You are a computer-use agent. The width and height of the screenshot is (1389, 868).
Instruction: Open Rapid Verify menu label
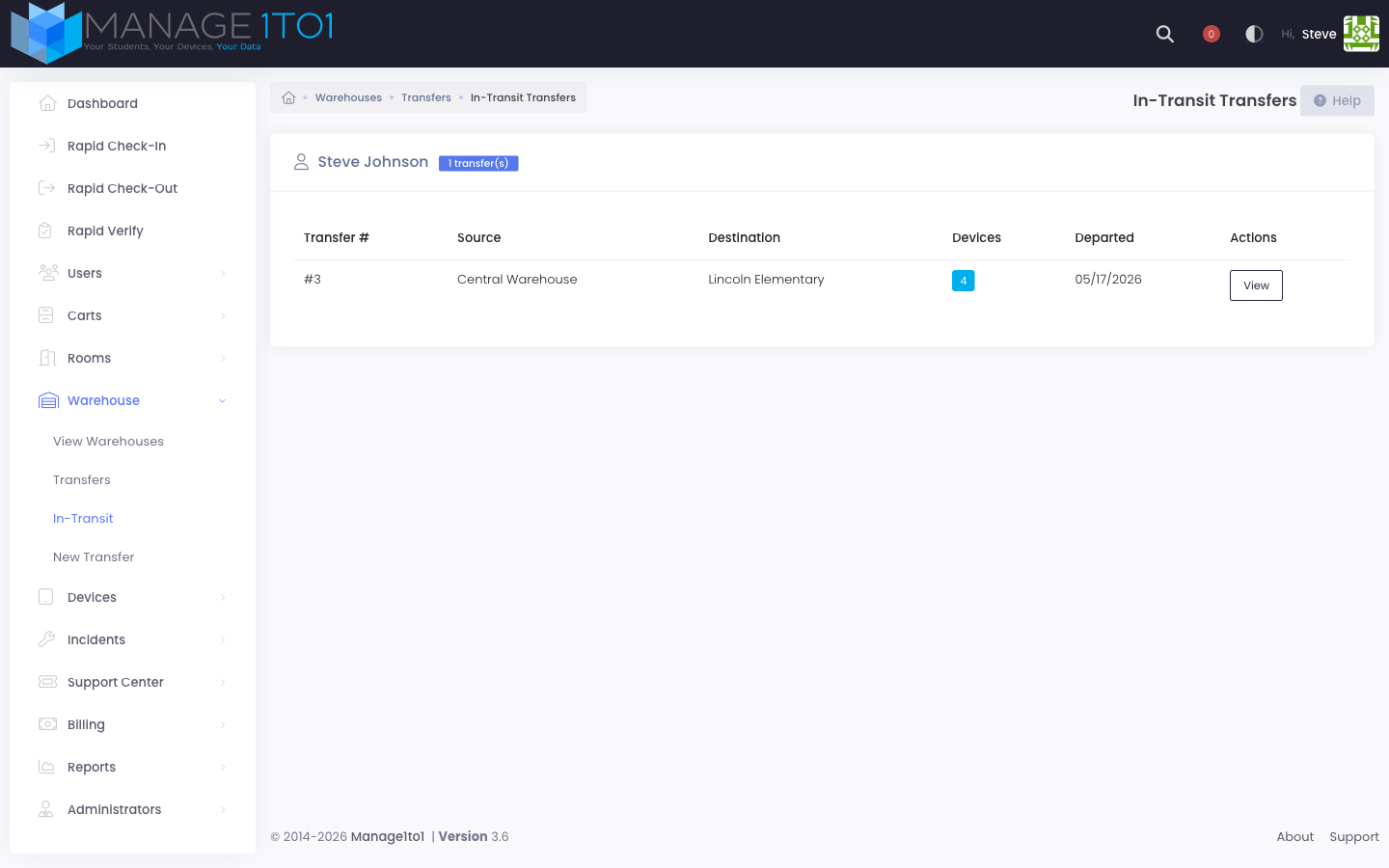click(105, 231)
